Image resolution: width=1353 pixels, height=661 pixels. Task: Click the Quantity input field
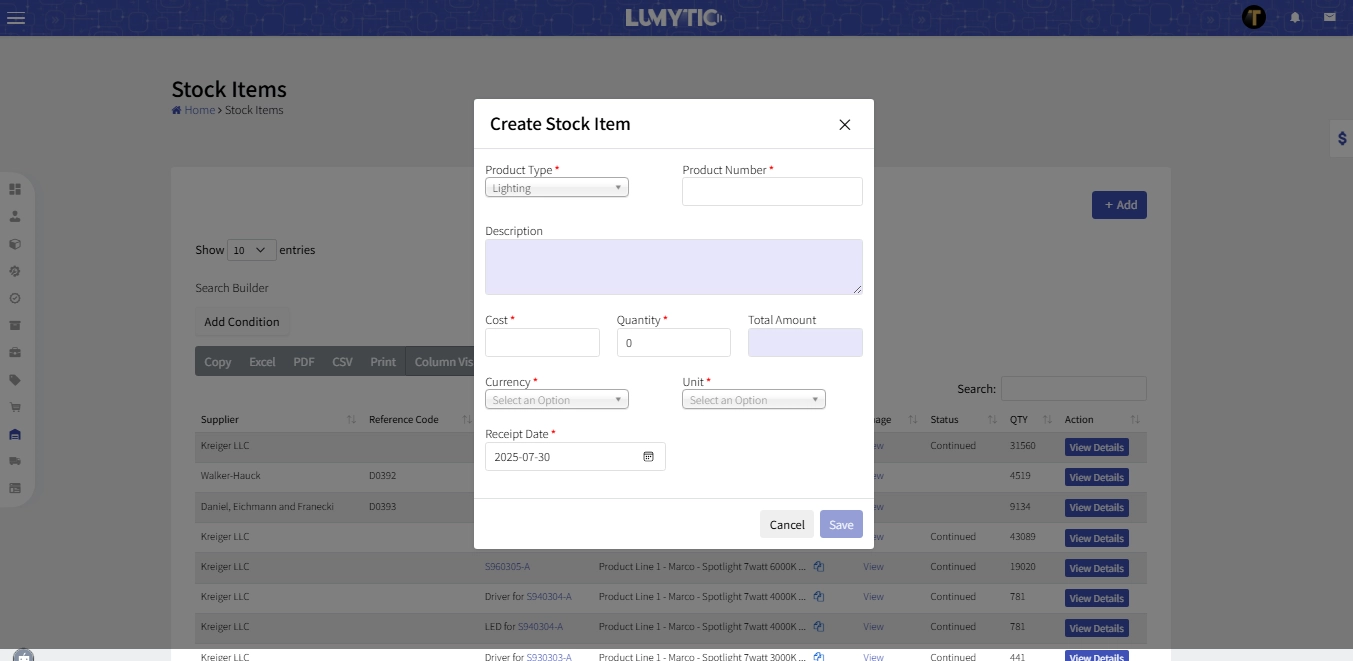pos(673,343)
